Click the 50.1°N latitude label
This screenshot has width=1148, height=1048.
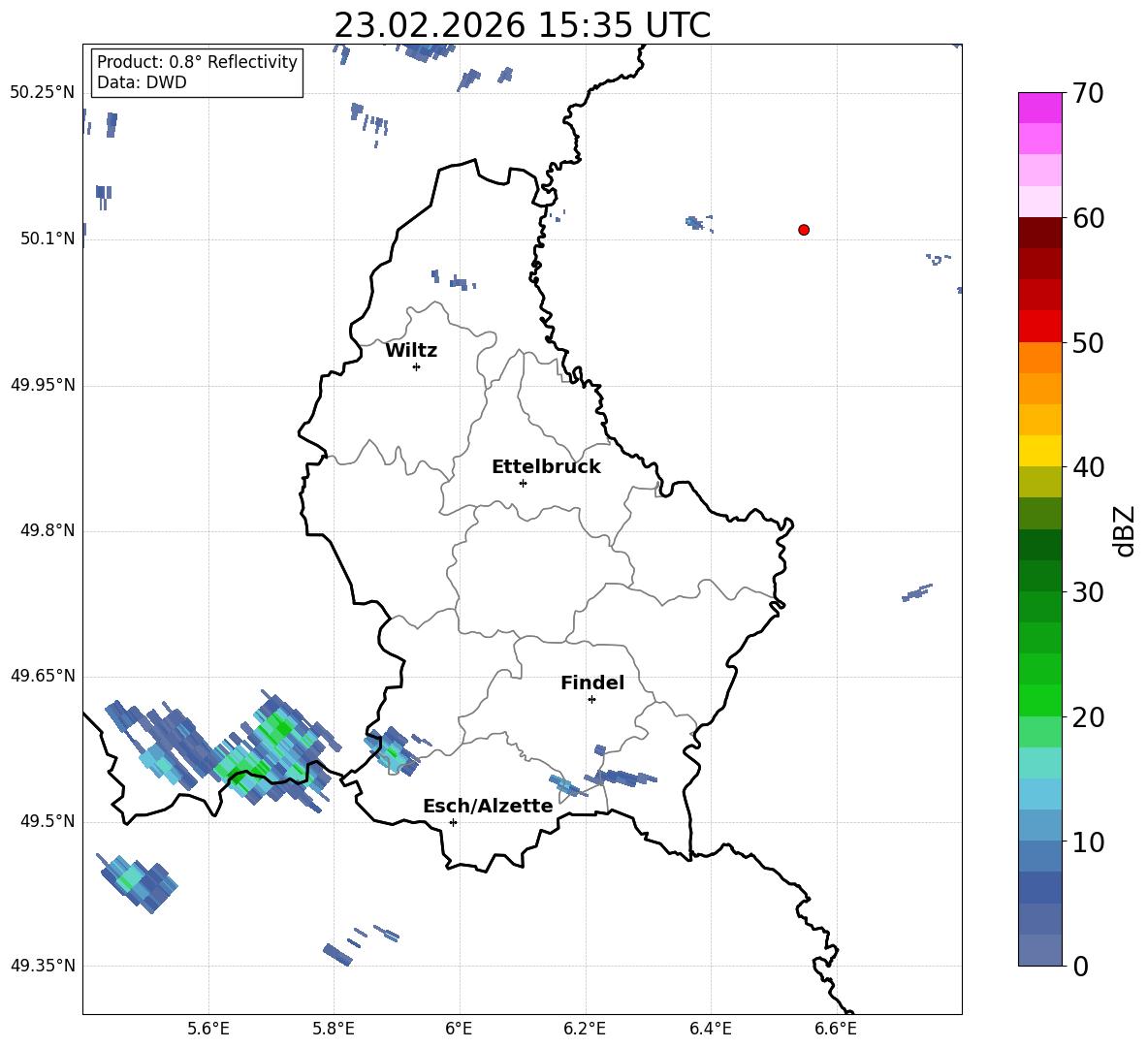click(x=48, y=238)
